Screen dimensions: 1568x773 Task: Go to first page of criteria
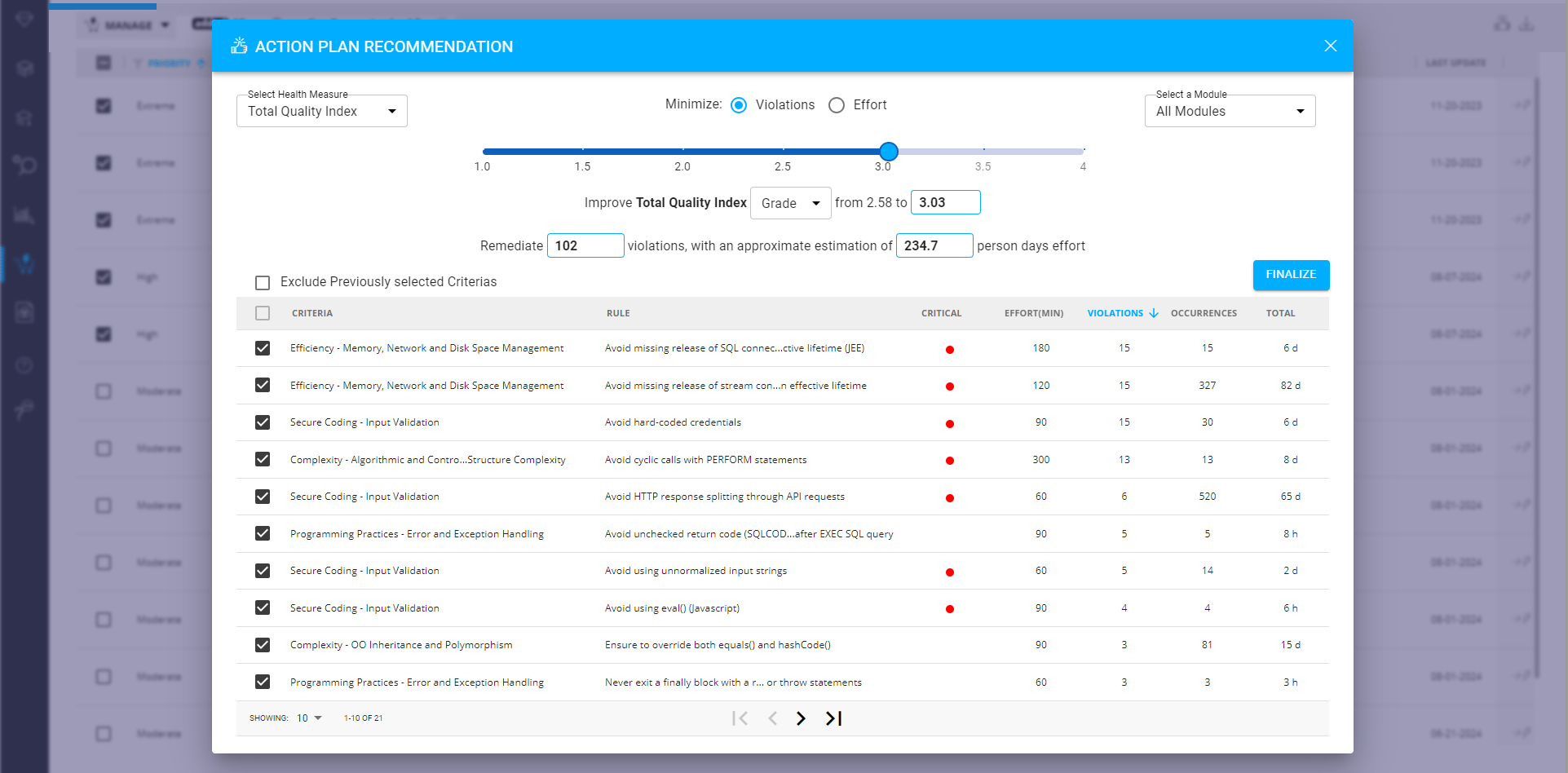click(x=740, y=718)
